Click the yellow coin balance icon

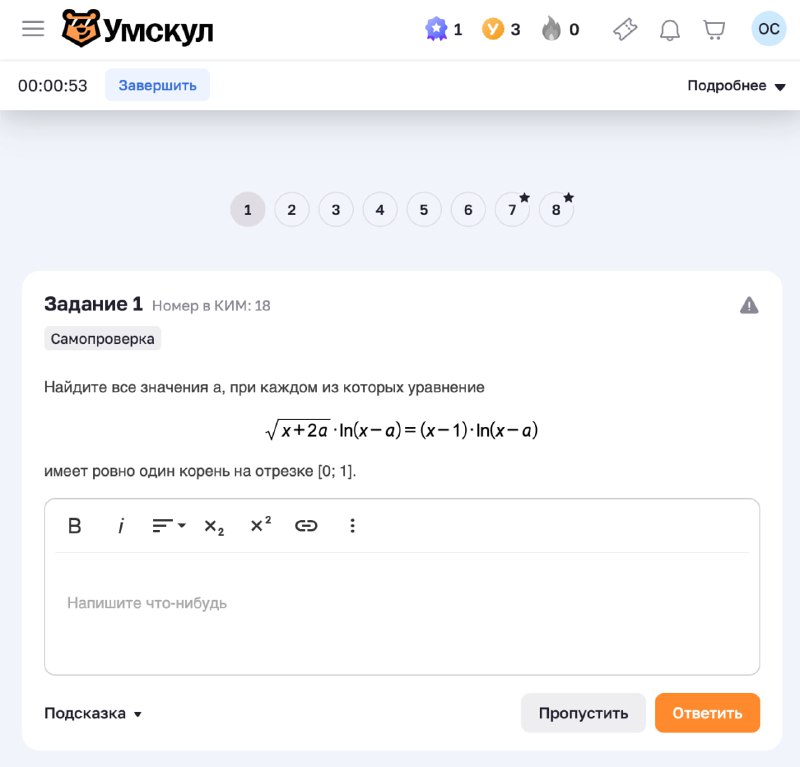[492, 30]
